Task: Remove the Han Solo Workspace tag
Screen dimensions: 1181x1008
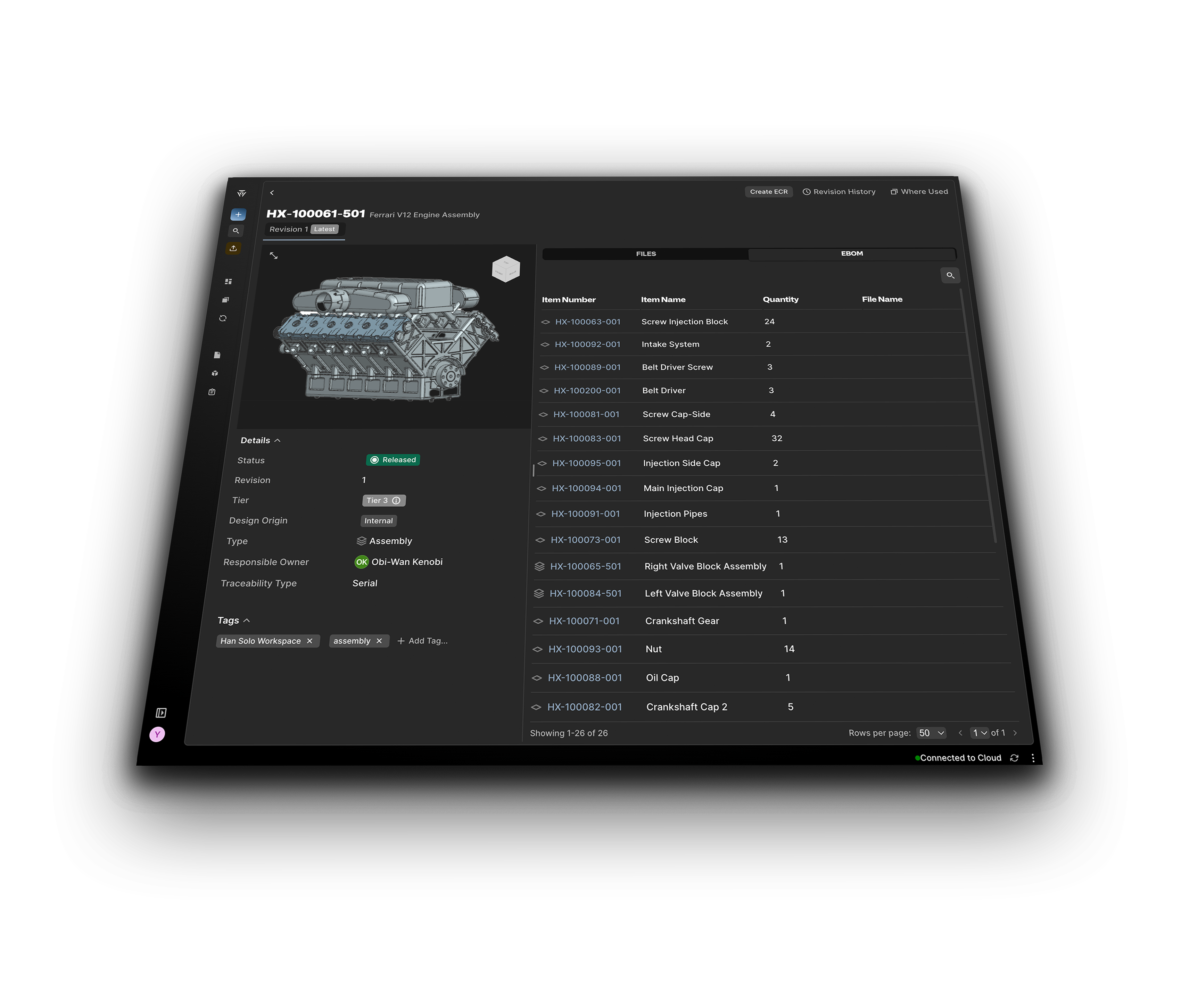Action: [x=309, y=641]
